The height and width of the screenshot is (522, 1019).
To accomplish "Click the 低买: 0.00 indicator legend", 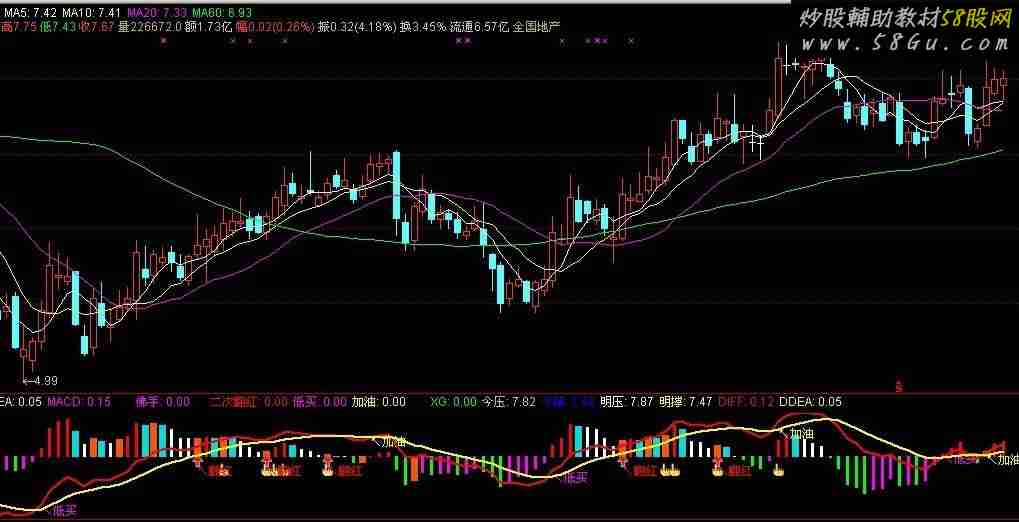I will click(320, 402).
